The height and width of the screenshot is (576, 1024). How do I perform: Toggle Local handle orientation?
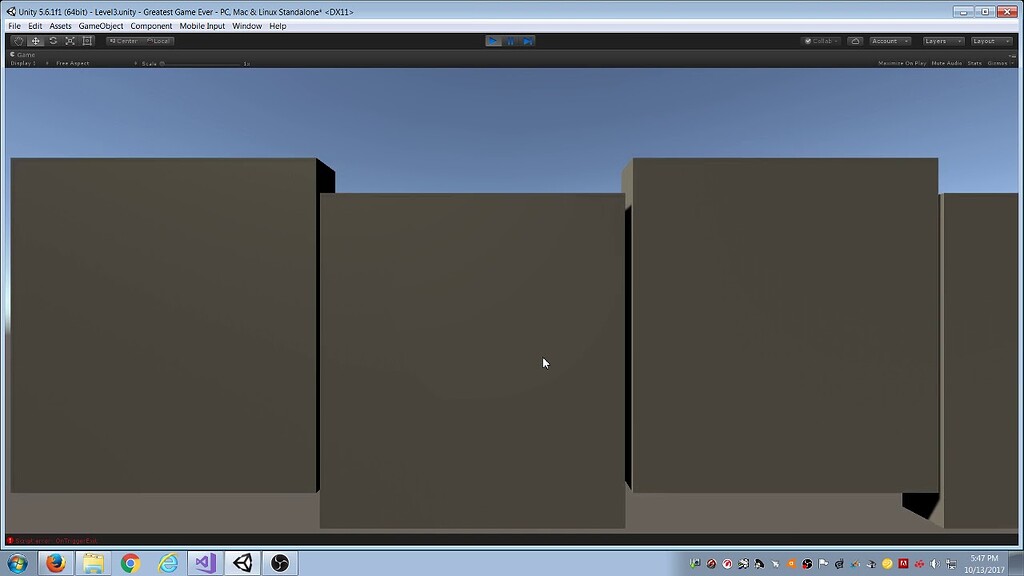pos(158,41)
